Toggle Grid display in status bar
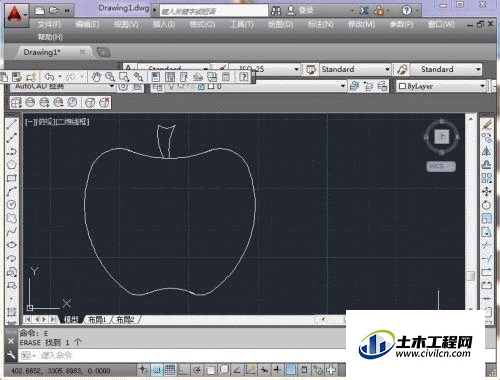This screenshot has width=500, height=380. coord(170,370)
